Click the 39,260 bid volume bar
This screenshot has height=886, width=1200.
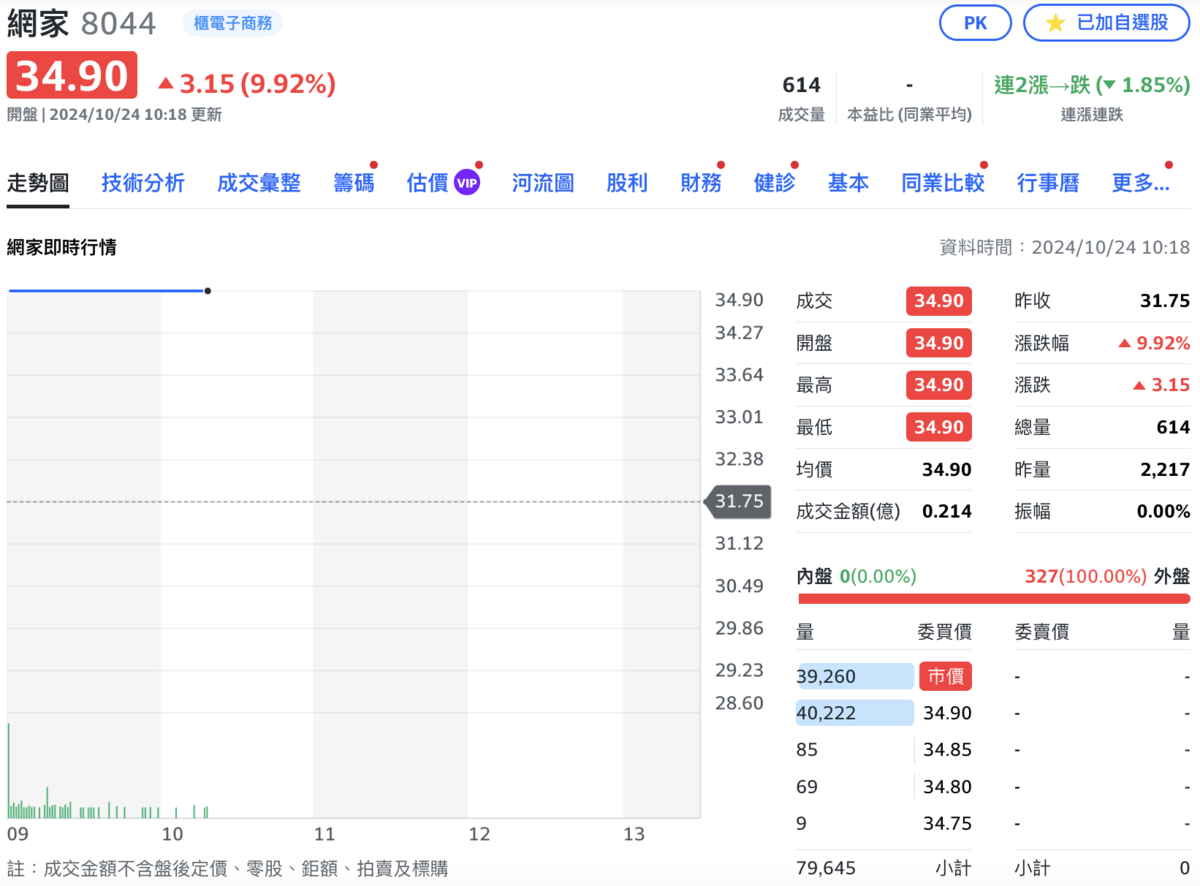coord(855,676)
